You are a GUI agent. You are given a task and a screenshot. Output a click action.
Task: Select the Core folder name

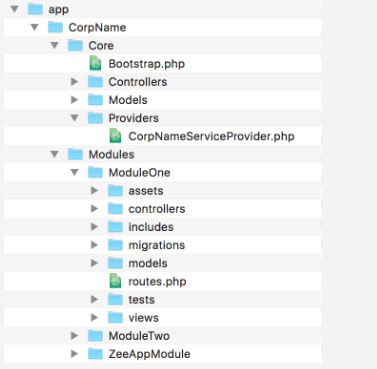coord(101,46)
